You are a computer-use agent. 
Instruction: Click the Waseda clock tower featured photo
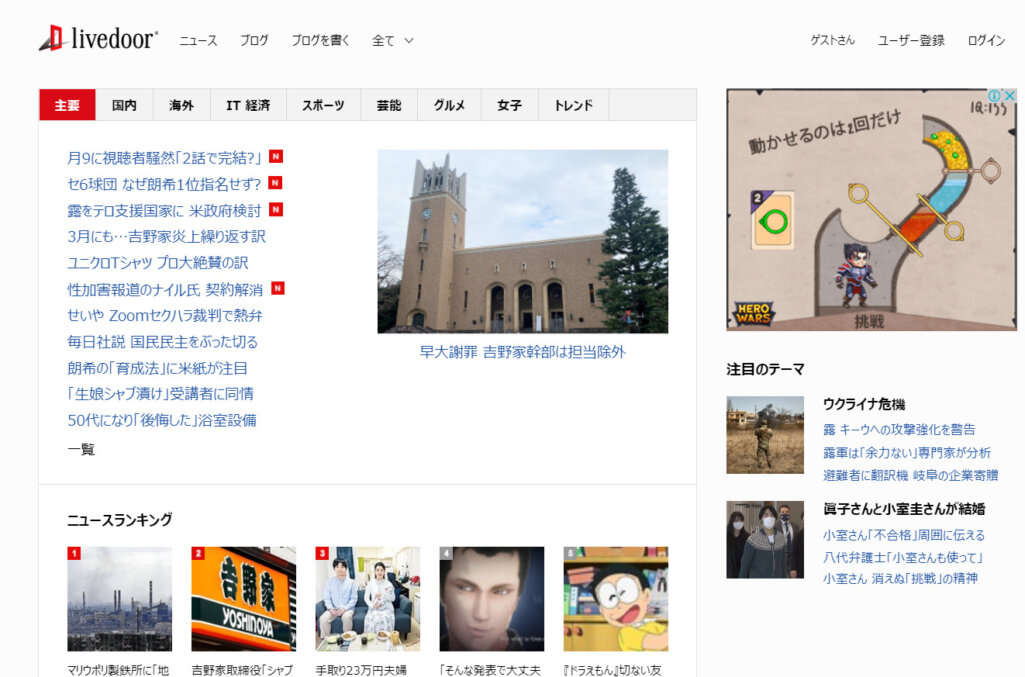tap(521, 240)
